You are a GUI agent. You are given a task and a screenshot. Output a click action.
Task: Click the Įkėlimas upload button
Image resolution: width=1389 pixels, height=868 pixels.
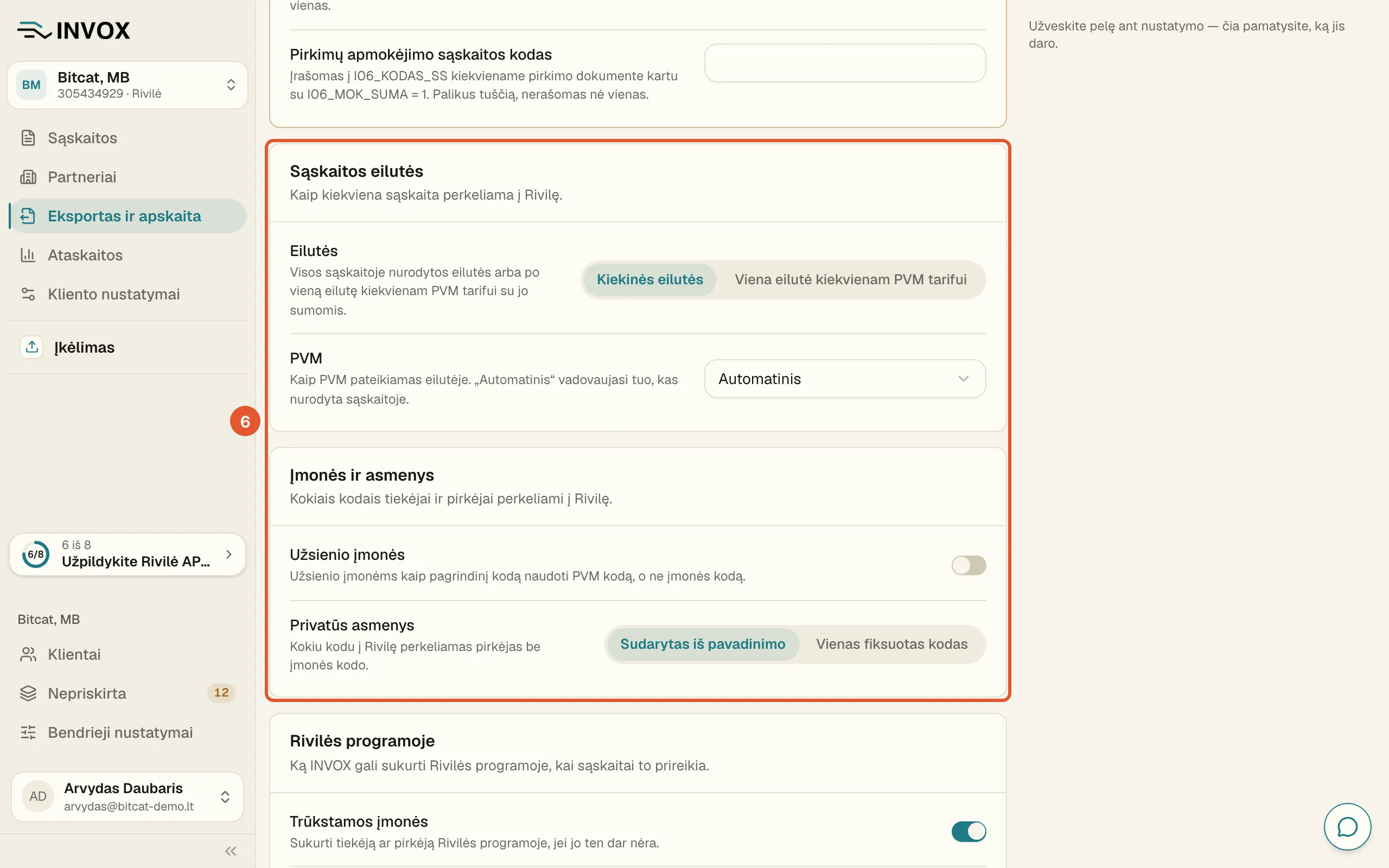128,347
